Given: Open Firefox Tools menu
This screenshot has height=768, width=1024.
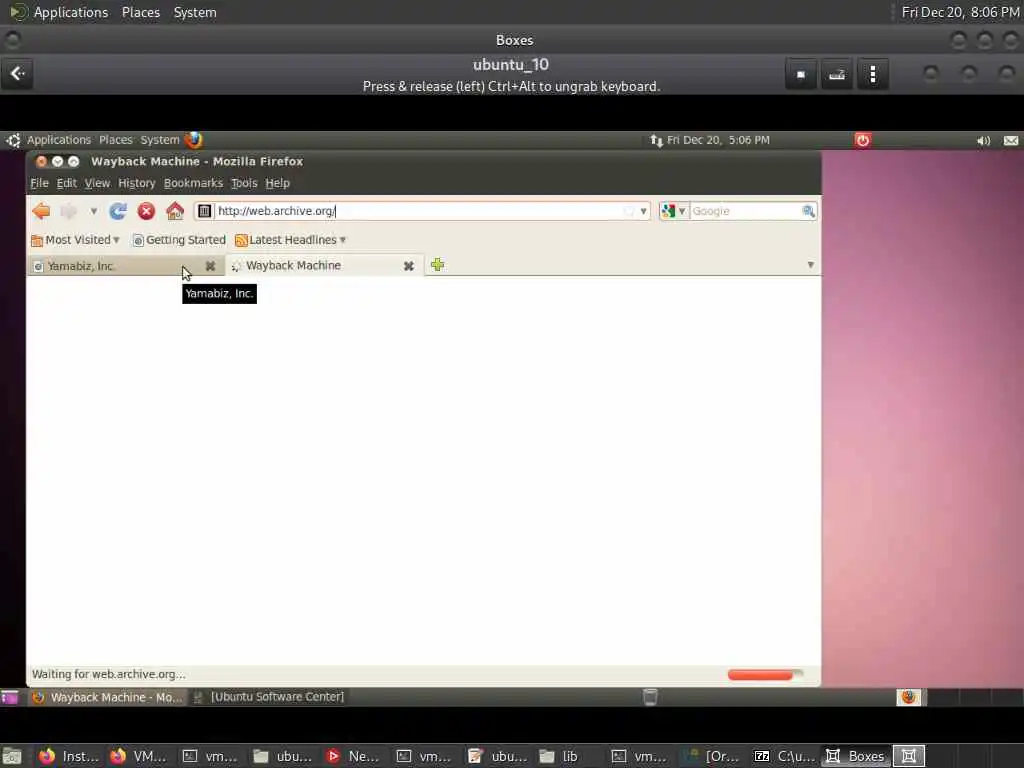Looking at the screenshot, I should (244, 184).
